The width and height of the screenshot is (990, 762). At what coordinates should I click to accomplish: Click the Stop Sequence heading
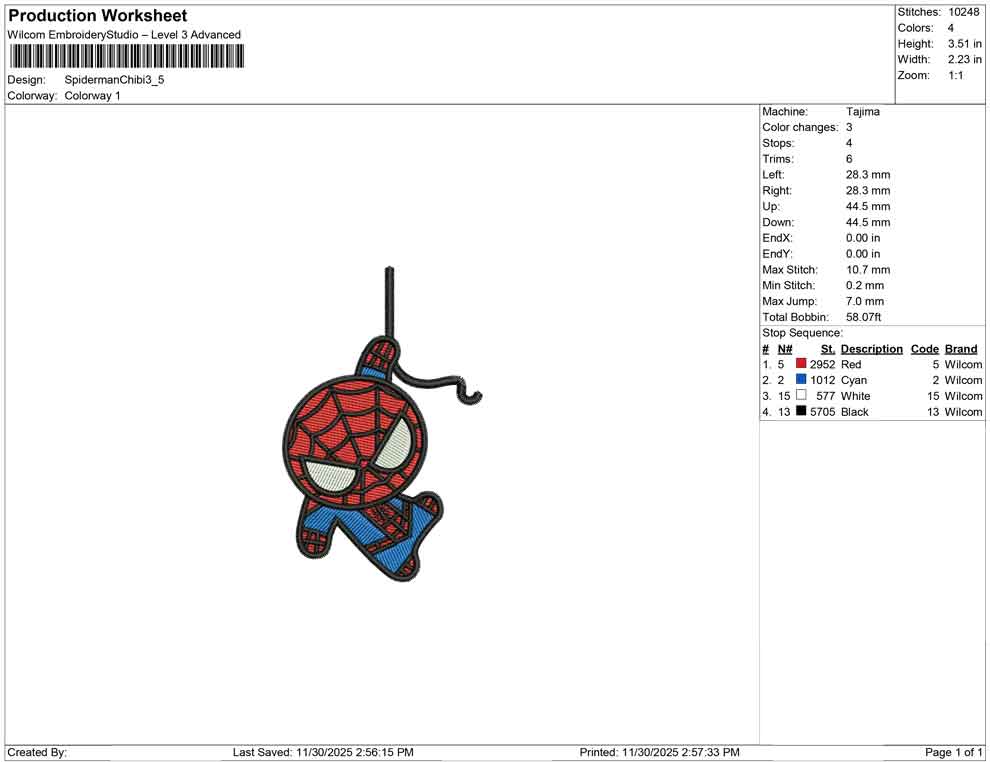coord(800,332)
